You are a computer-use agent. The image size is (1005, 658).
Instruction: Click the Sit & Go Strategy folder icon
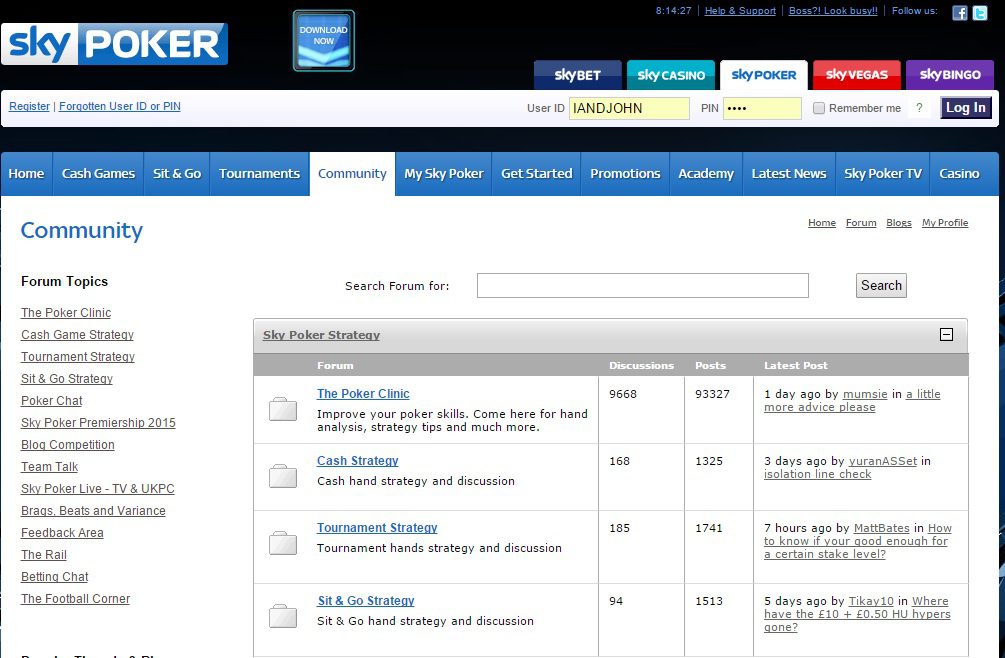pyautogui.click(x=283, y=616)
